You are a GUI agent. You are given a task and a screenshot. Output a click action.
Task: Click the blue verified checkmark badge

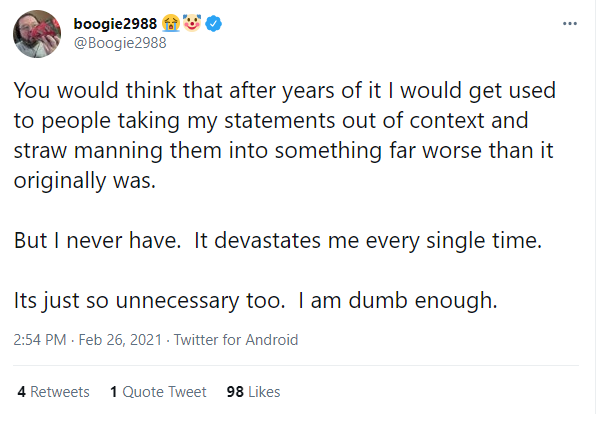(x=214, y=24)
